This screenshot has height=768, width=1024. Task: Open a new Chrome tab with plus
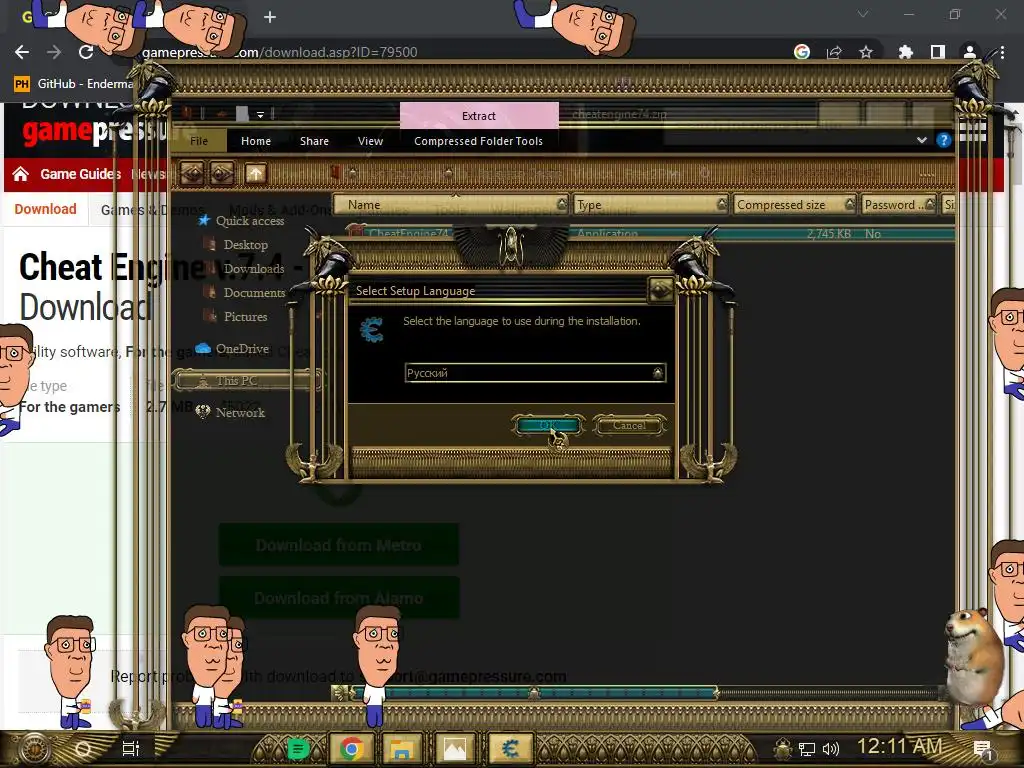pos(270,17)
